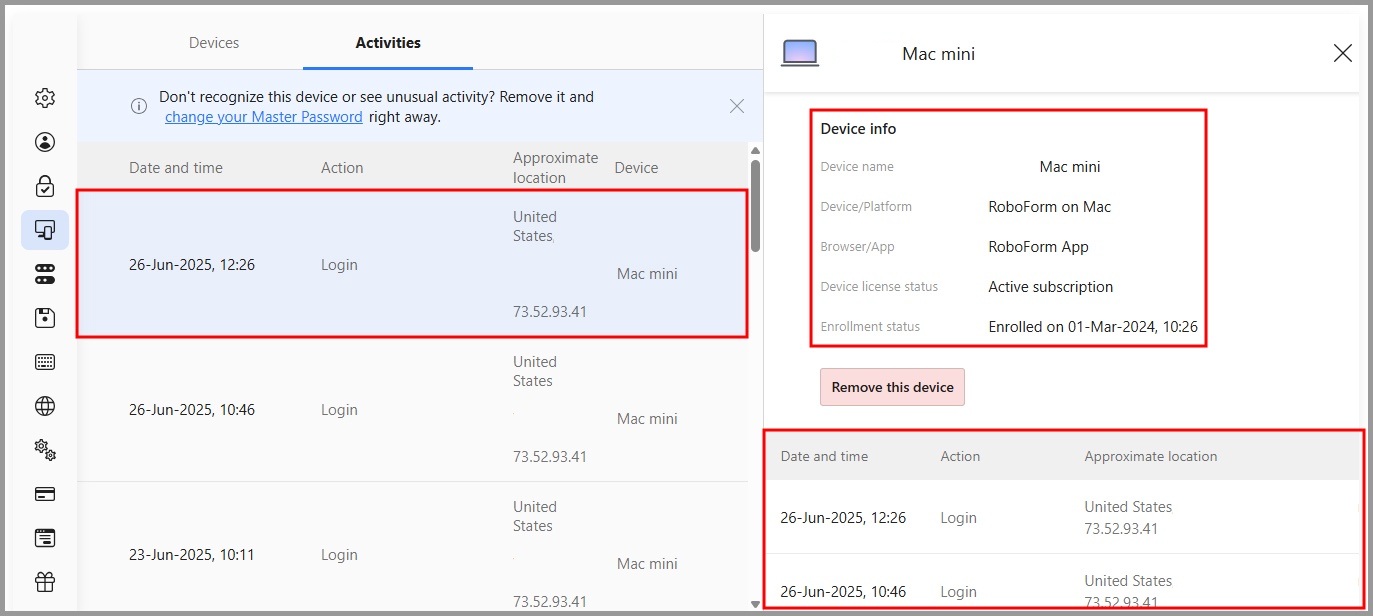1373x616 pixels.
Task: Click the RoboForm on Mac platform value
Action: tap(1050, 207)
